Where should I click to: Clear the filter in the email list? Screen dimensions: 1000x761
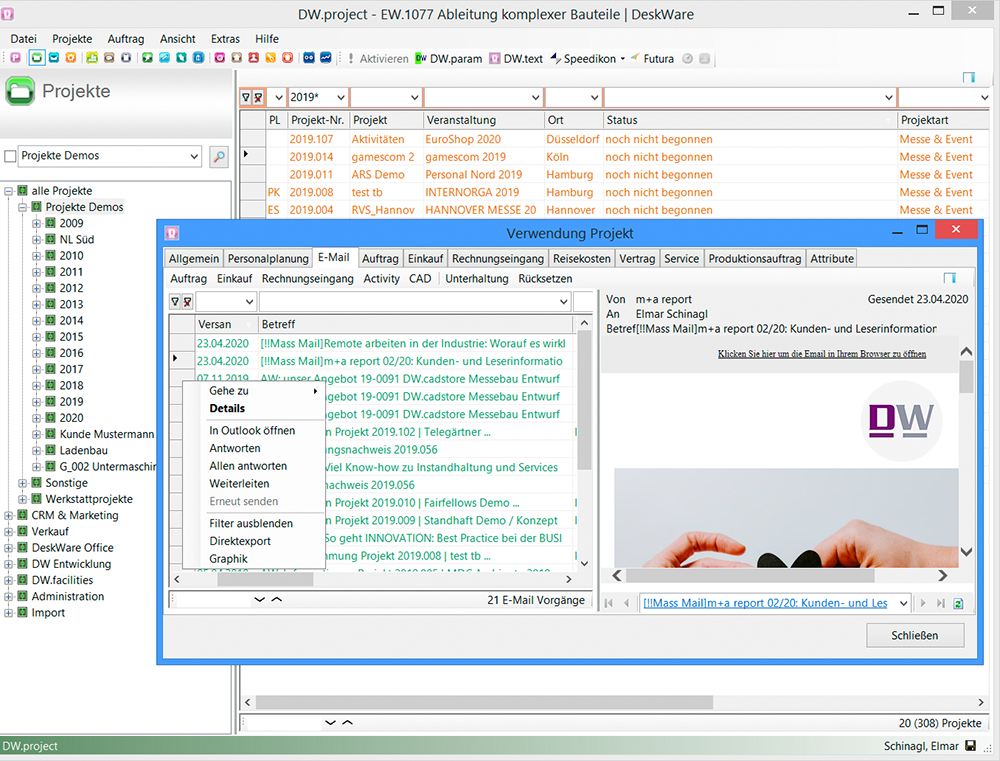(187, 301)
